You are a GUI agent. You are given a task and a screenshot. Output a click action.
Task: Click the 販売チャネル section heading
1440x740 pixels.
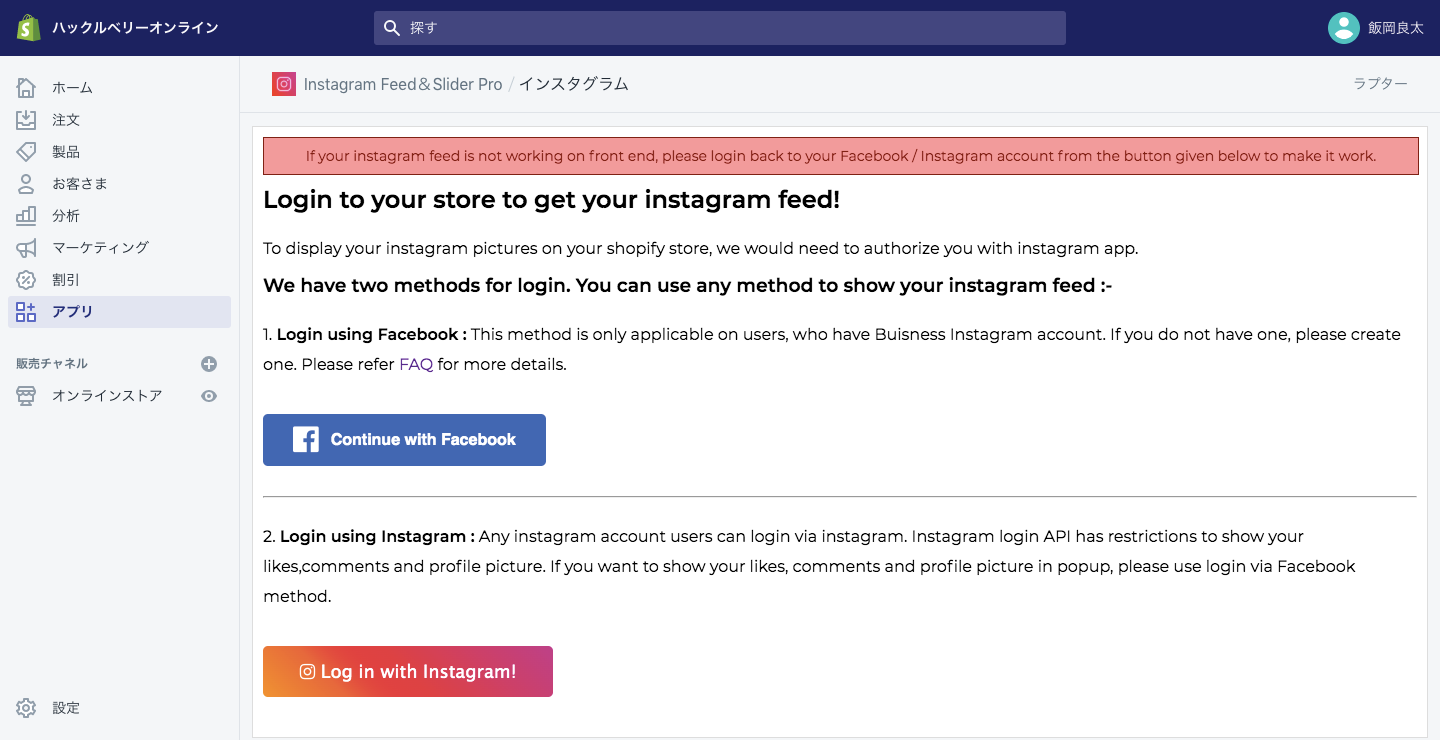point(52,364)
